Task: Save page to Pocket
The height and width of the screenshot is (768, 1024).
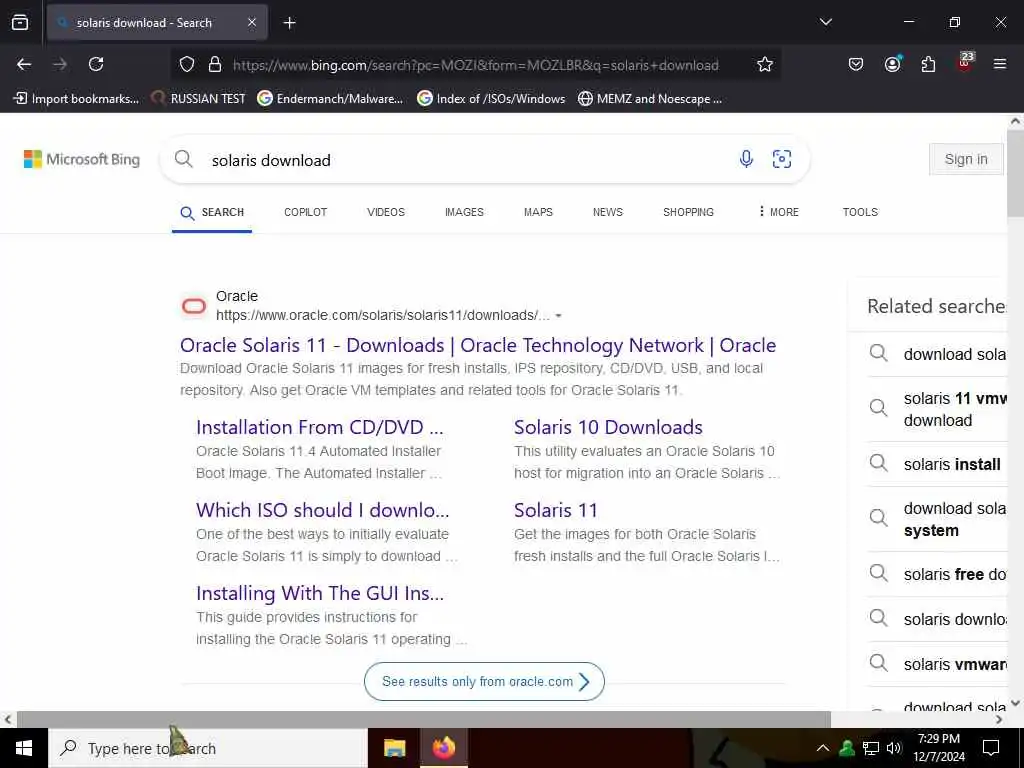Action: click(856, 64)
